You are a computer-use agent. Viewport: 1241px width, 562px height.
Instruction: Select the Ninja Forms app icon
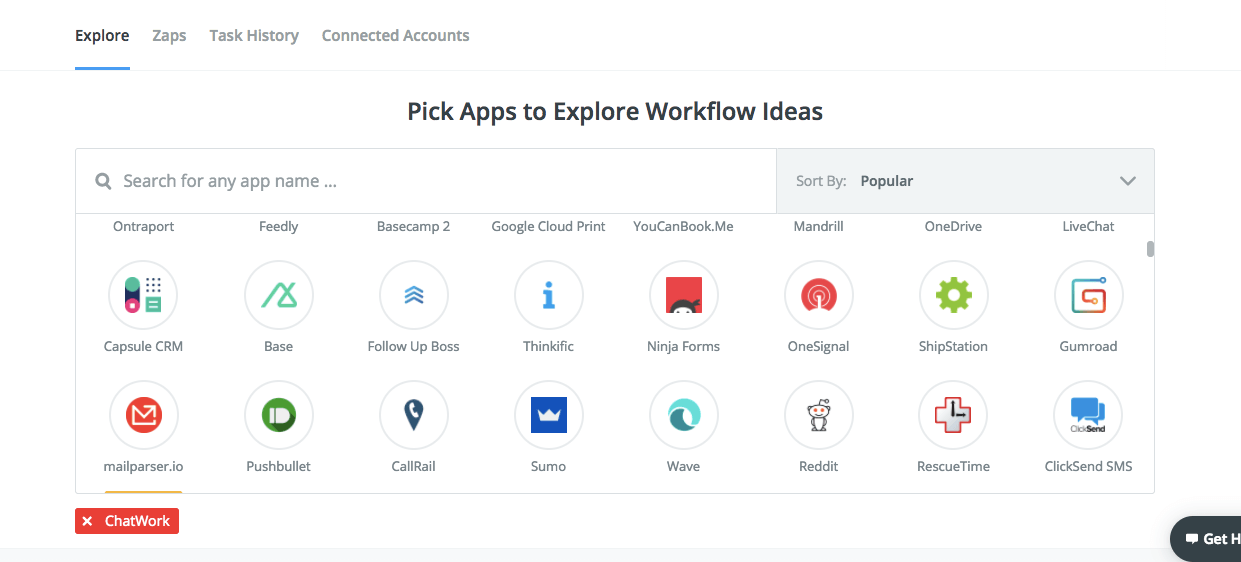click(x=684, y=295)
